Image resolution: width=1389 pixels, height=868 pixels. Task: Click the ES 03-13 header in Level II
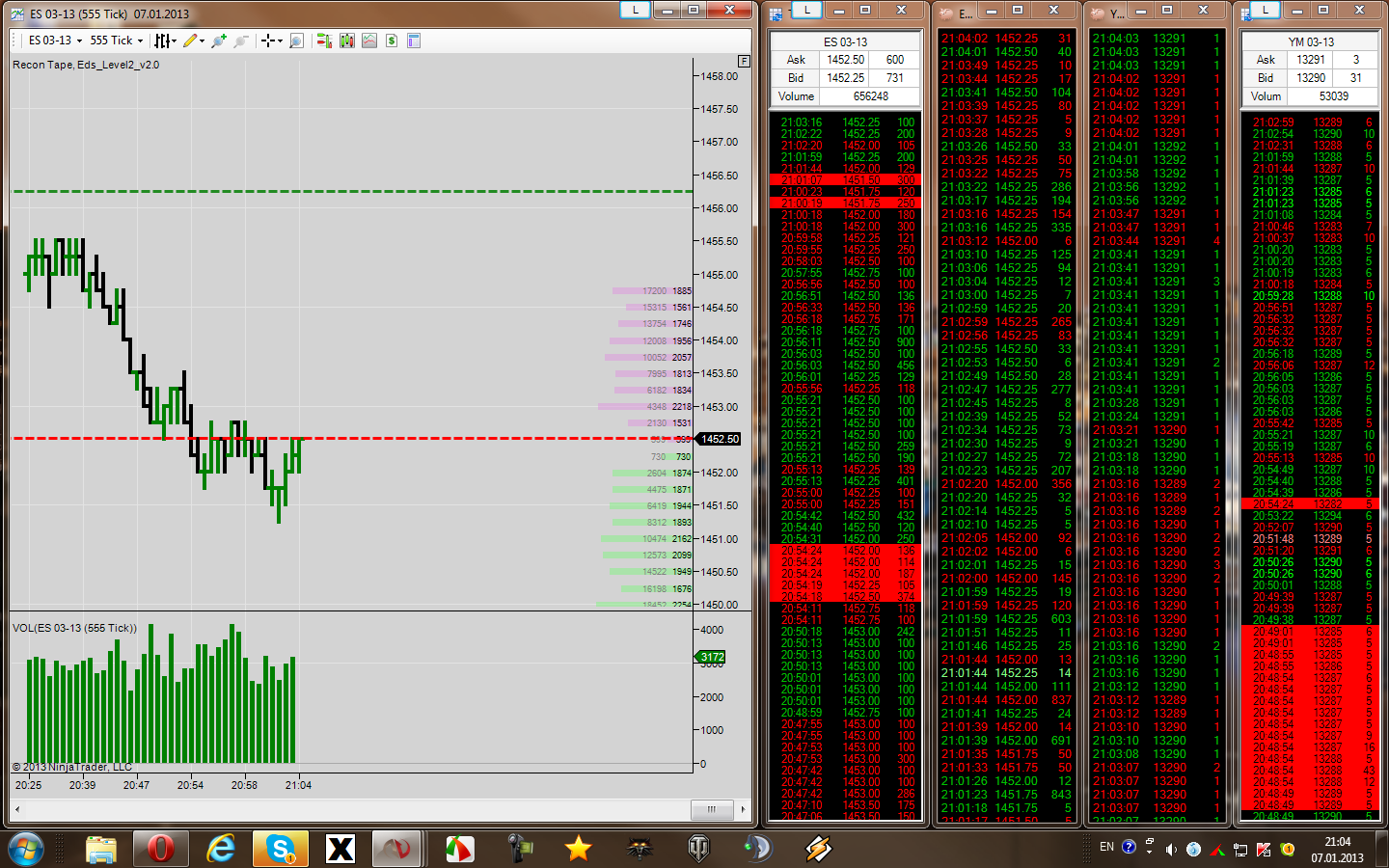[845, 41]
